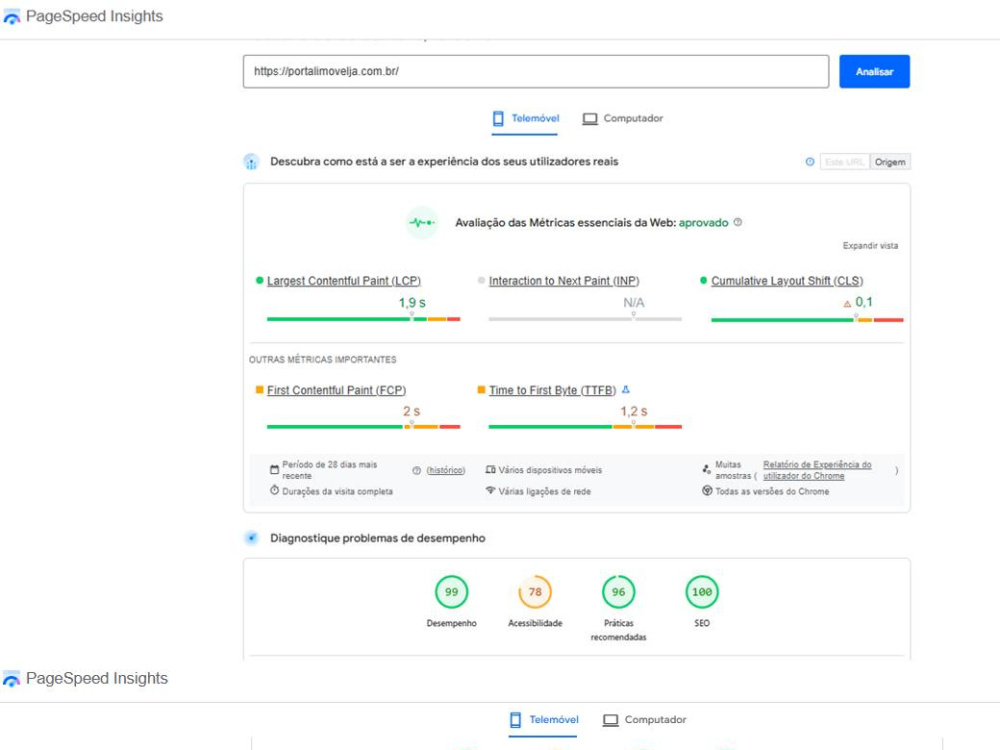
Task: Click the Chrome icon beside Todas as versões
Action: [707, 490]
